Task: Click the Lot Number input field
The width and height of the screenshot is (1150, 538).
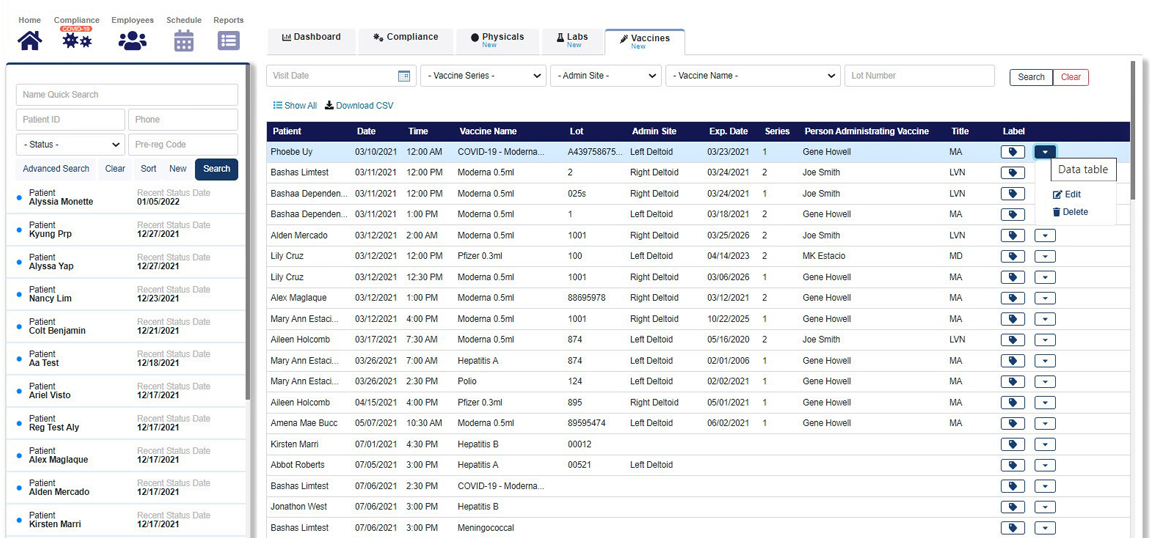Action: point(919,76)
